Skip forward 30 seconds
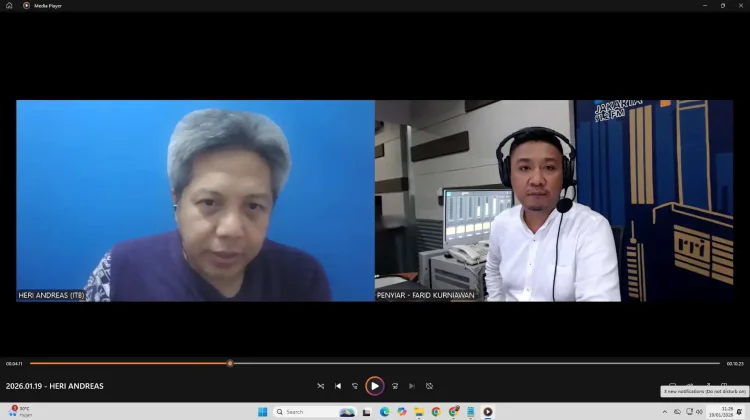750x420 pixels. [395, 386]
